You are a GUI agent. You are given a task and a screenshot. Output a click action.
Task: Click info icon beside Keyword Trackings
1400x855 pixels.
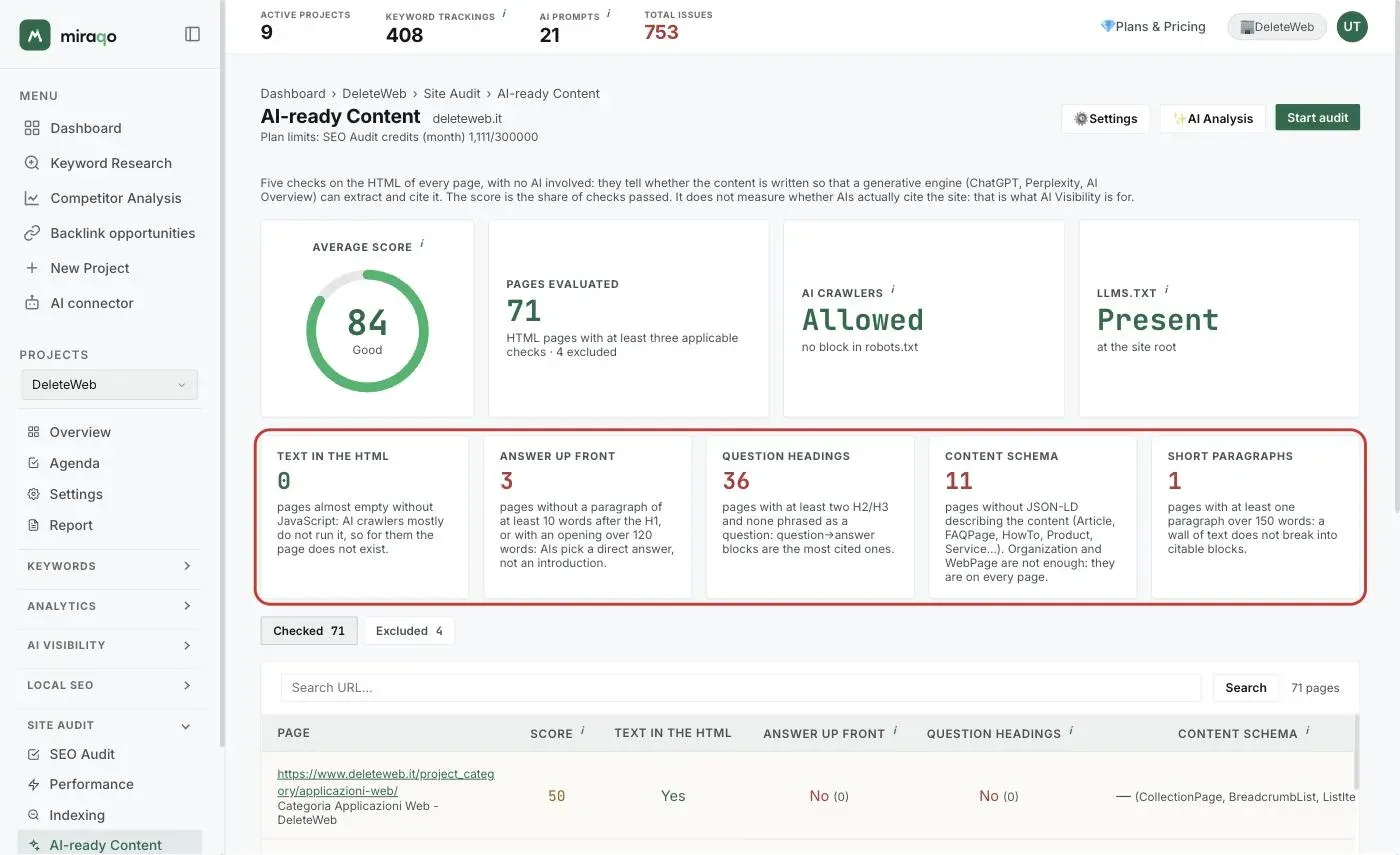[504, 14]
